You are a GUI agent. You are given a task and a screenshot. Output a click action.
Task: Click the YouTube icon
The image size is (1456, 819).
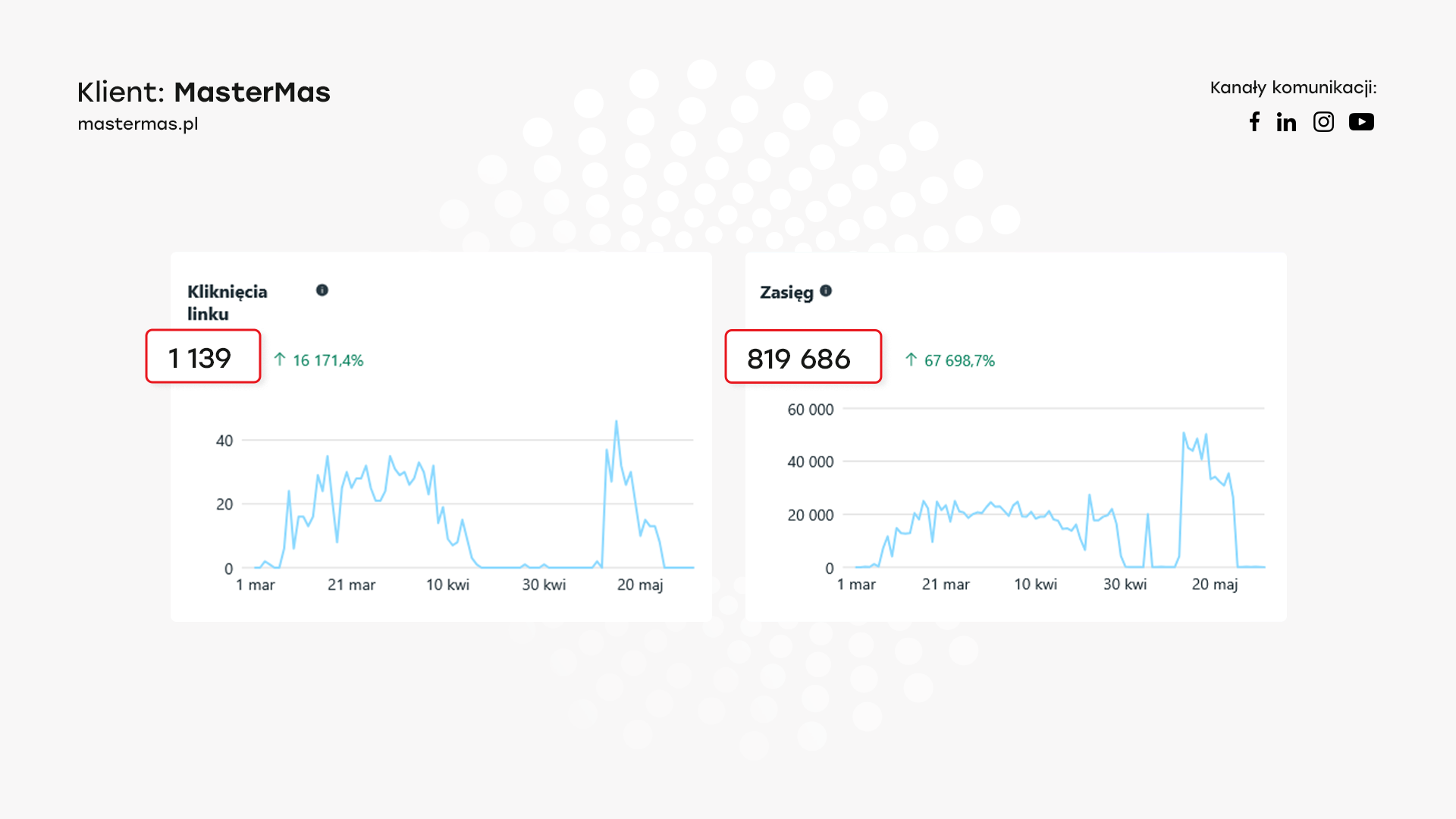coord(1361,122)
